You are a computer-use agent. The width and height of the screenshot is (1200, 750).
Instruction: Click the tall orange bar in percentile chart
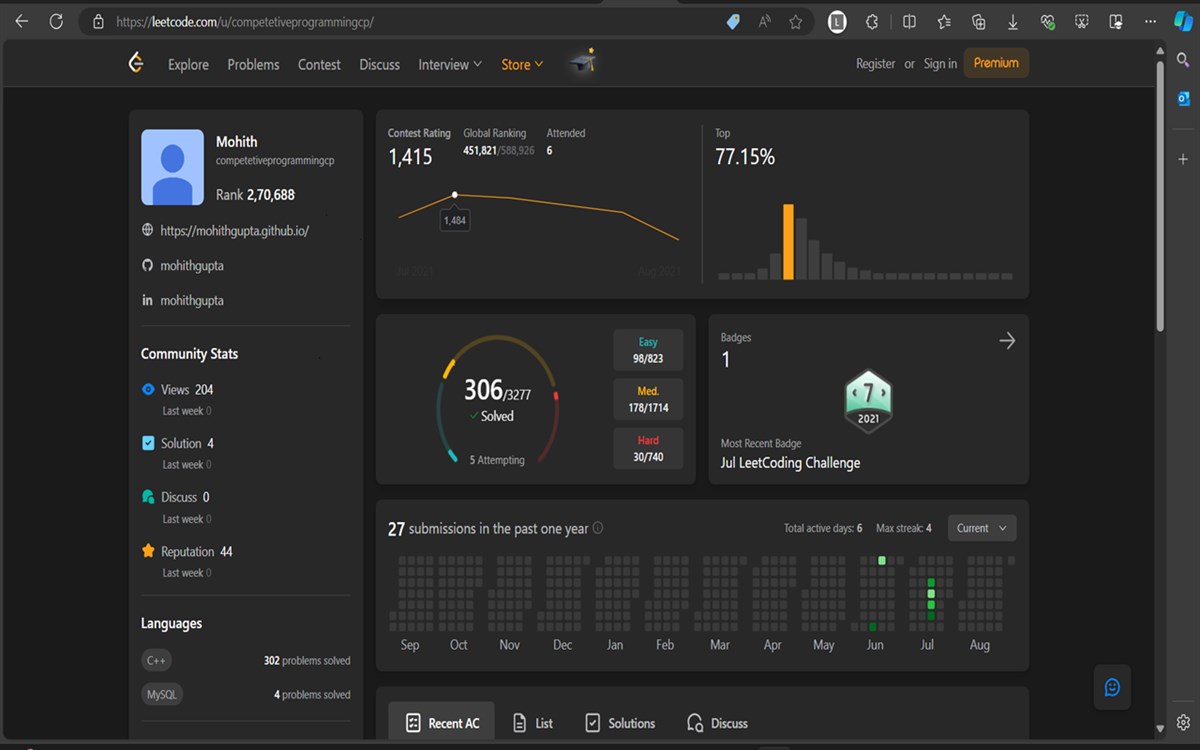coord(789,240)
